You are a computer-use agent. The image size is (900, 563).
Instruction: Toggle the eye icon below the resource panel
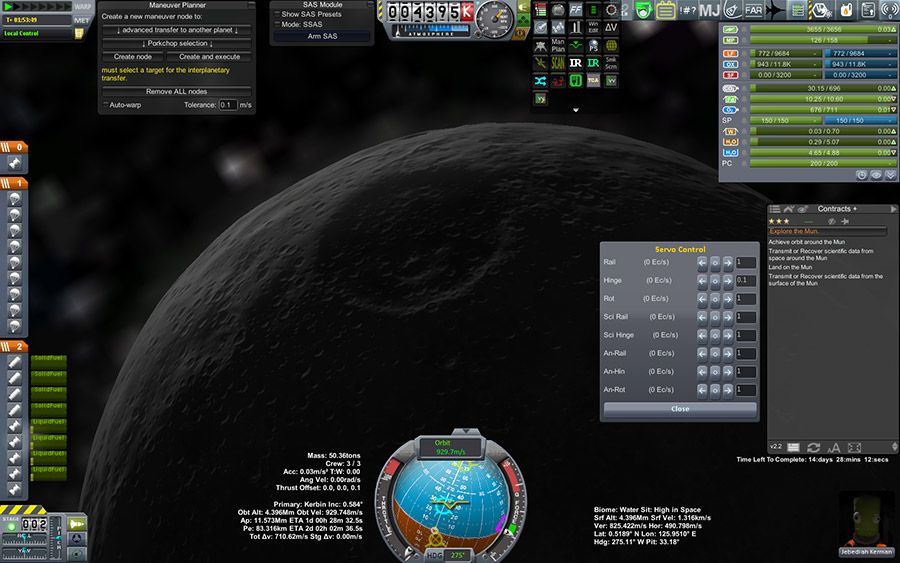click(x=876, y=176)
